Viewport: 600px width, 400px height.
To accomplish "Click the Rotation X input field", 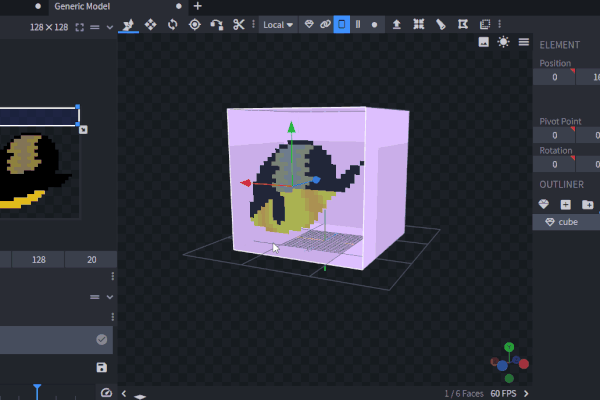I will [x=552, y=164].
